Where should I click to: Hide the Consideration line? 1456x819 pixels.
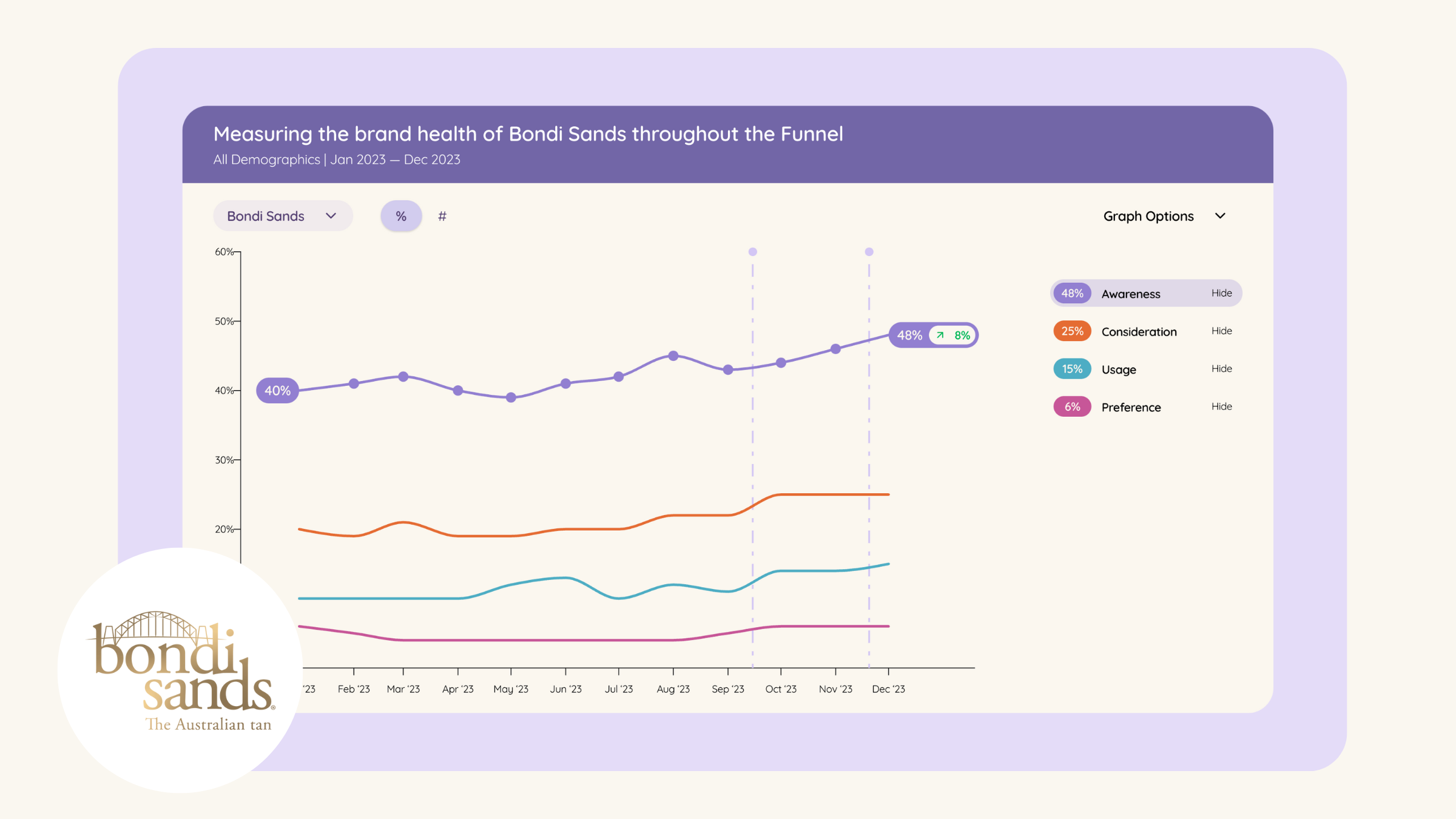(x=1221, y=331)
